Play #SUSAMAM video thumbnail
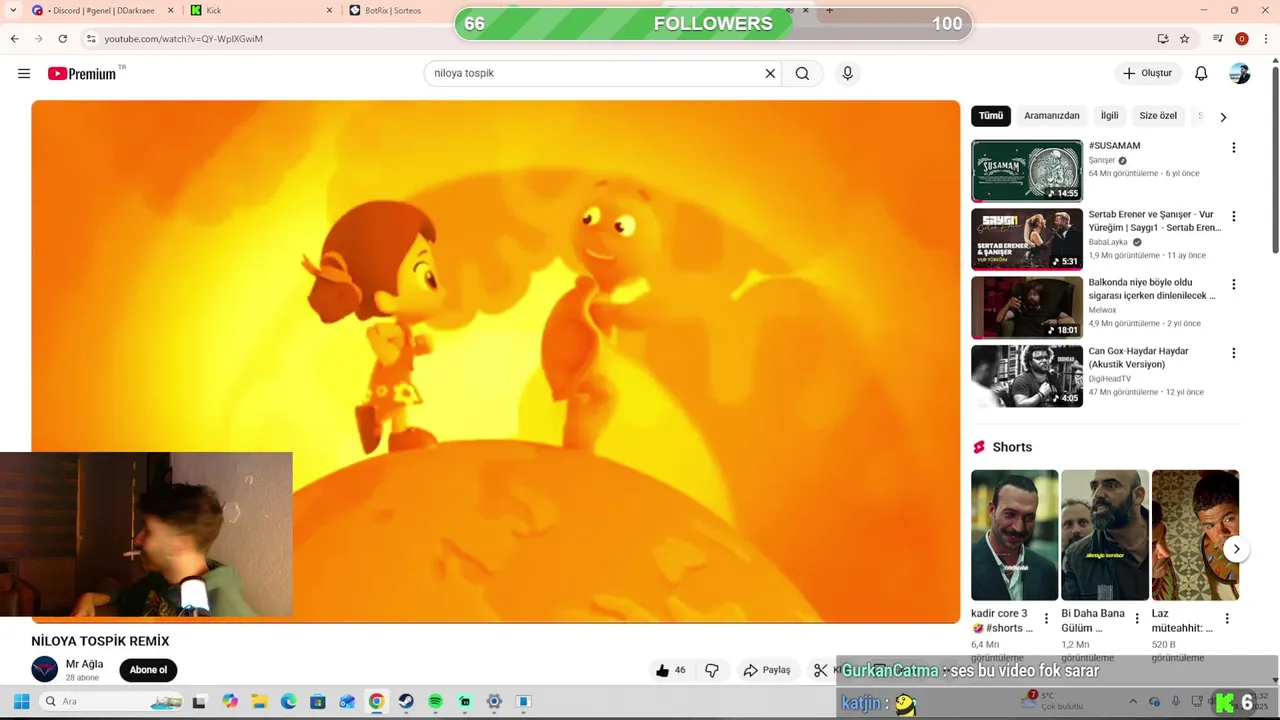Image resolution: width=1280 pixels, height=720 pixels. [x=1027, y=171]
